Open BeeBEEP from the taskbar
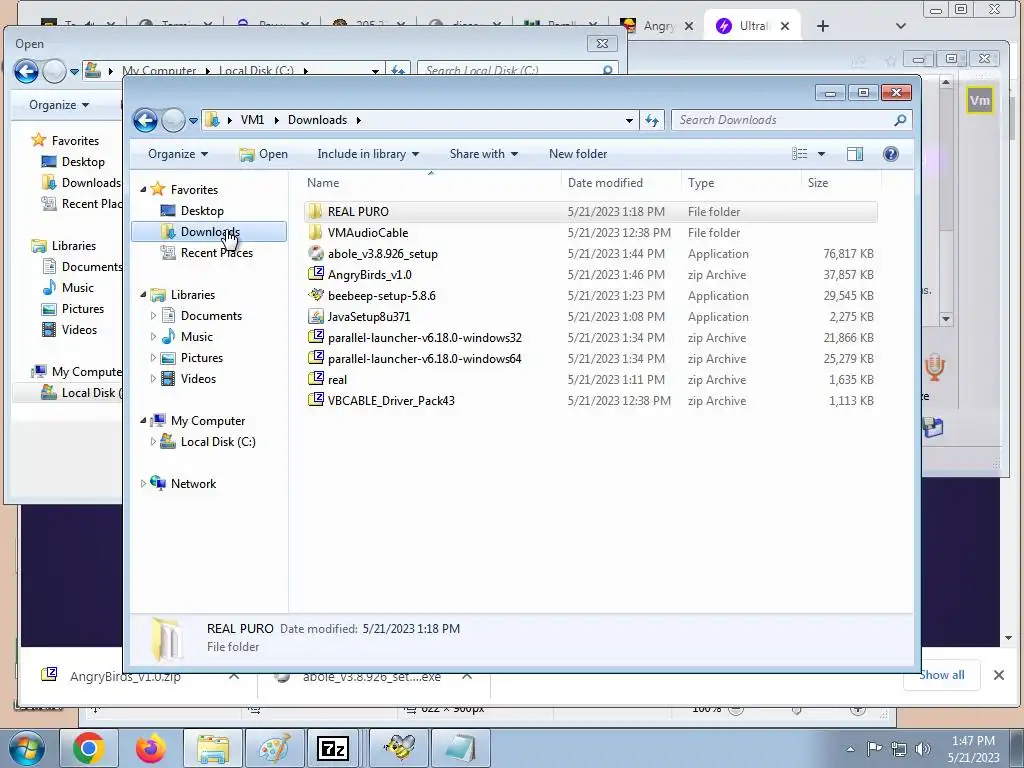 tap(399, 748)
